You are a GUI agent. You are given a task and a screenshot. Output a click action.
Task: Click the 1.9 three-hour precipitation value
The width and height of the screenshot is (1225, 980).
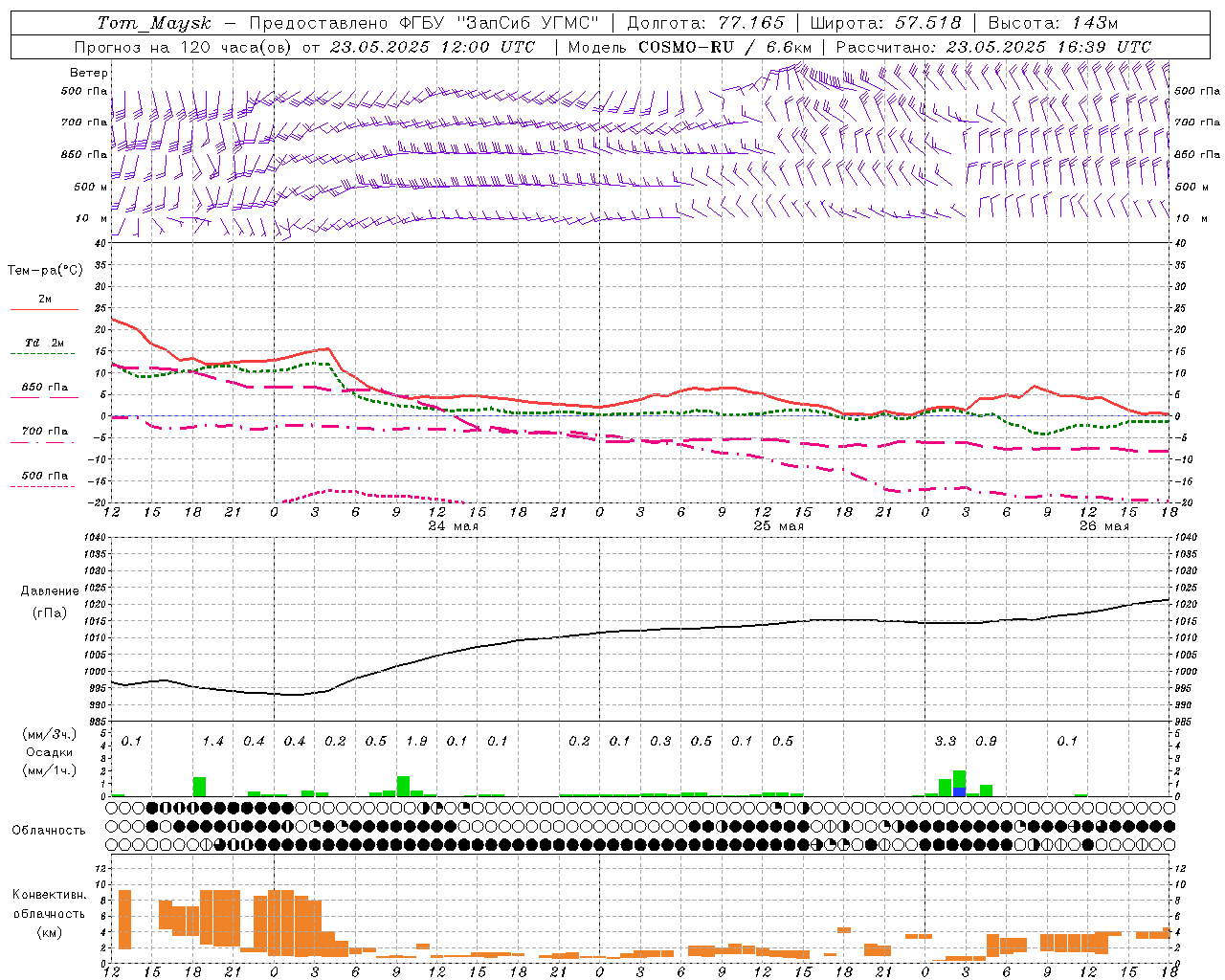pyautogui.click(x=416, y=742)
